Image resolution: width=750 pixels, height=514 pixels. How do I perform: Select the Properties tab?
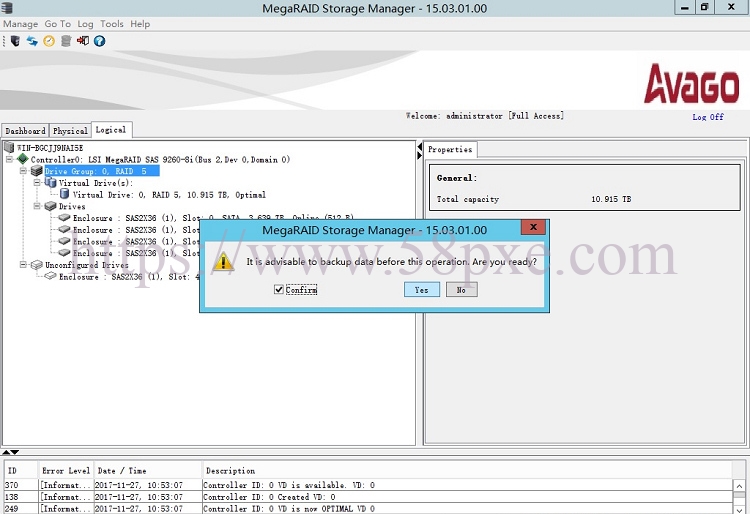point(450,150)
